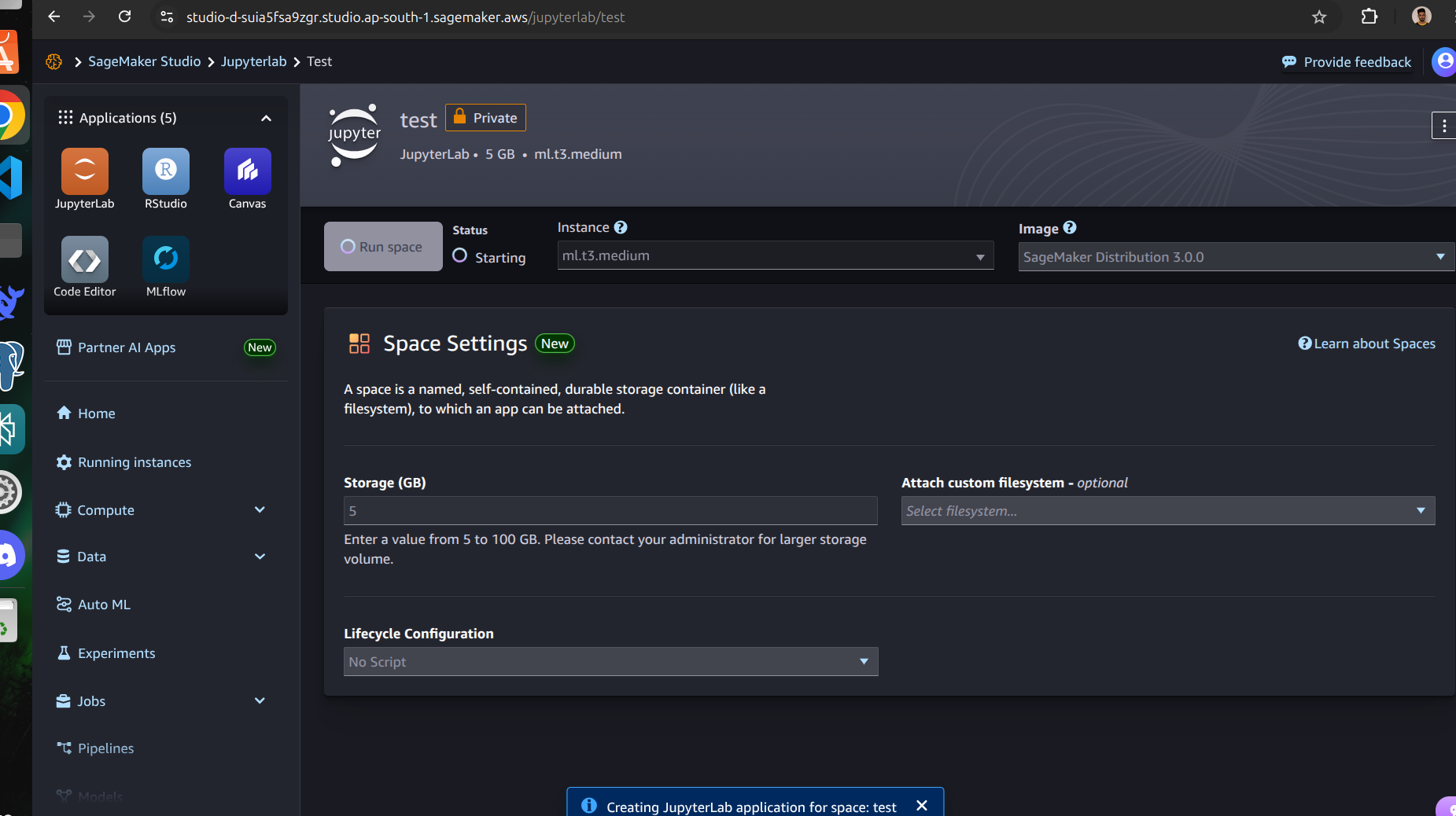Image resolution: width=1456 pixels, height=816 pixels.
Task: View site information icon in address bar
Action: 166,17
